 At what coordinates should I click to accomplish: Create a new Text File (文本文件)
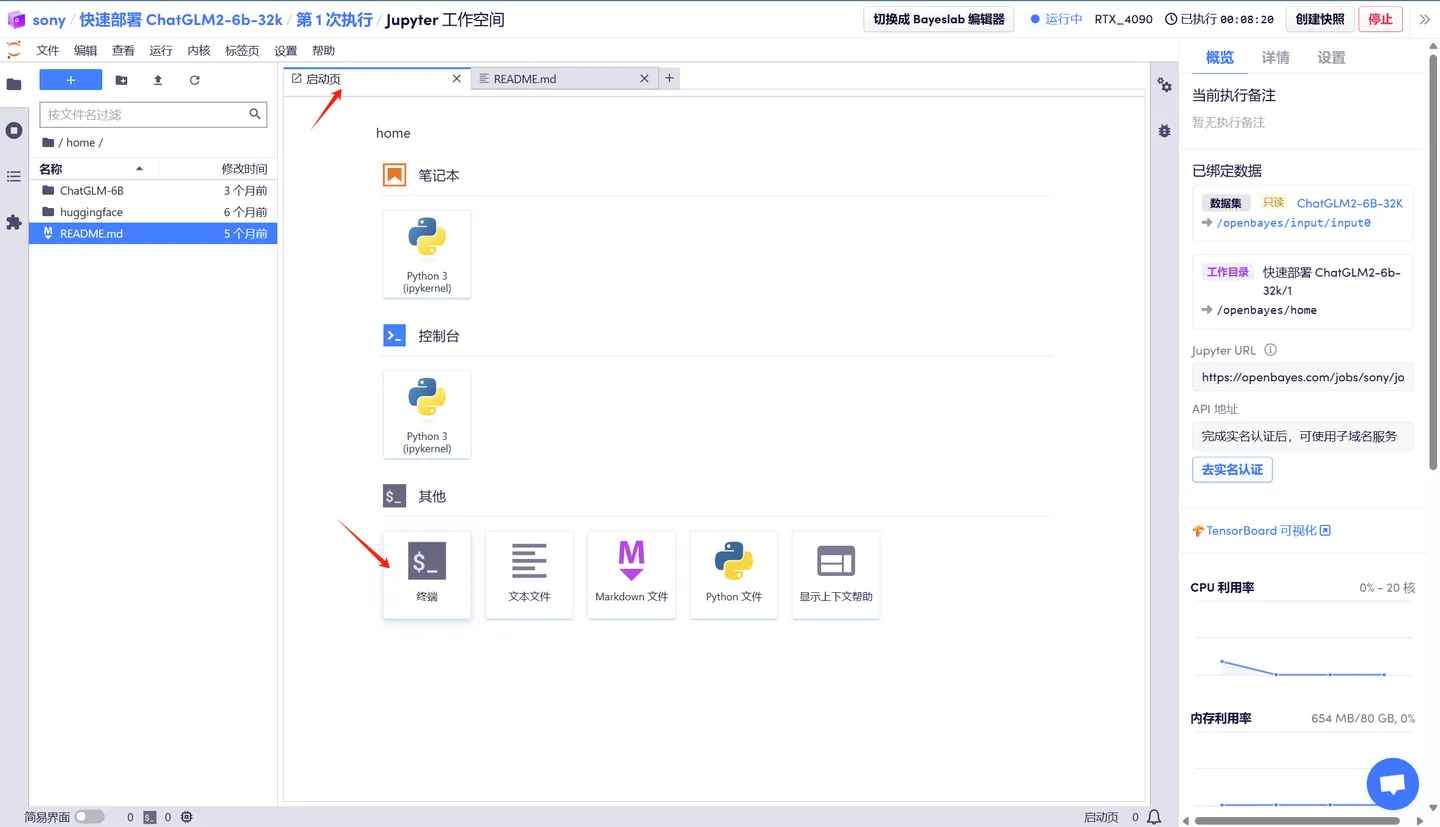point(529,574)
